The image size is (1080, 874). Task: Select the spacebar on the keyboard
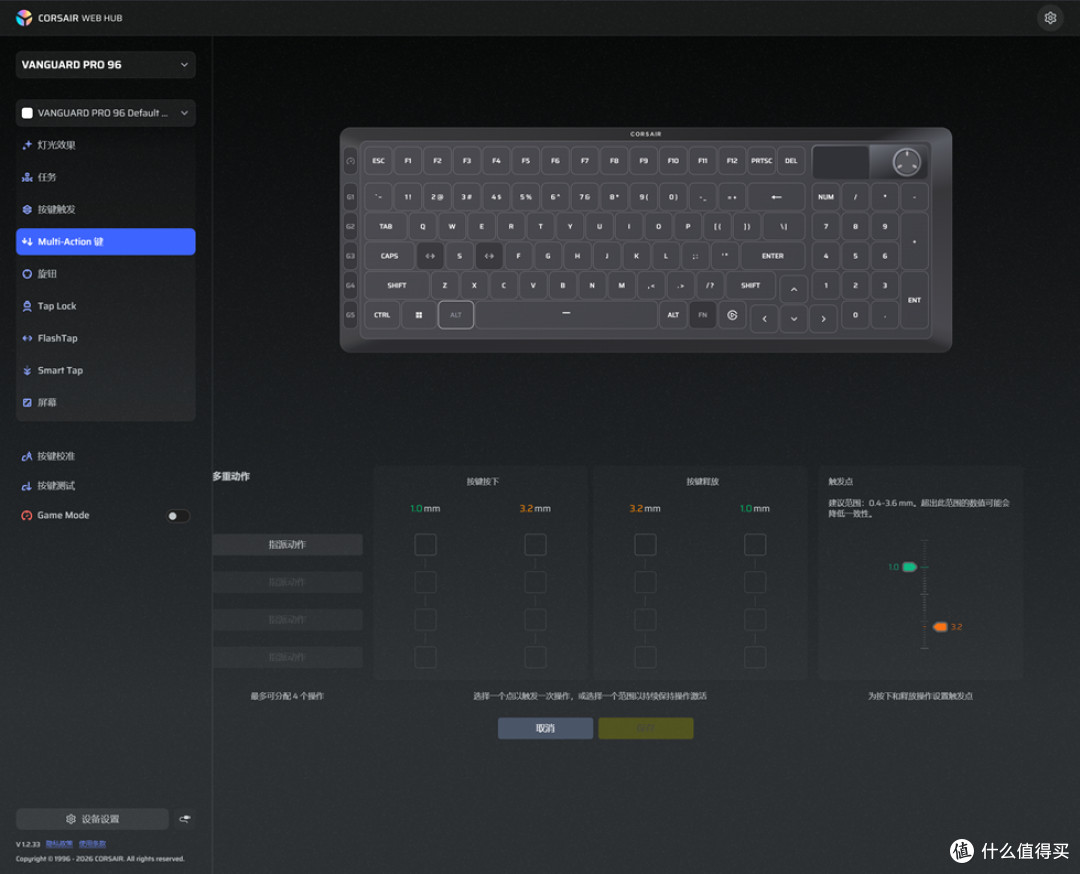pos(566,315)
